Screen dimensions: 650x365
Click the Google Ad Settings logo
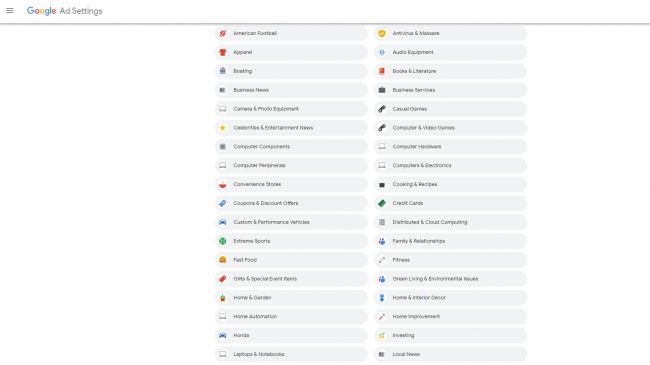click(x=64, y=11)
